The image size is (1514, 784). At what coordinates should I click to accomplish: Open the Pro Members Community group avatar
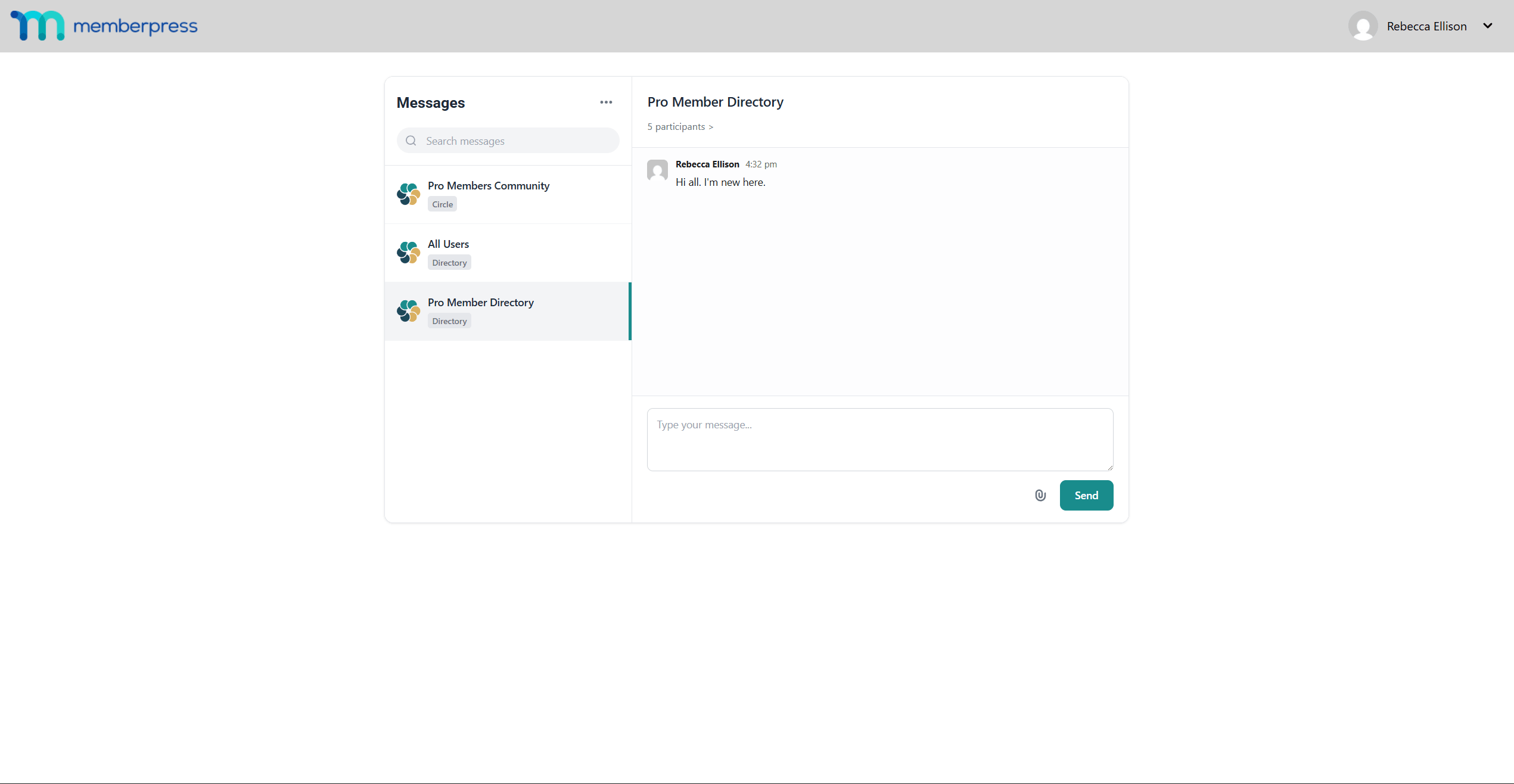point(408,194)
